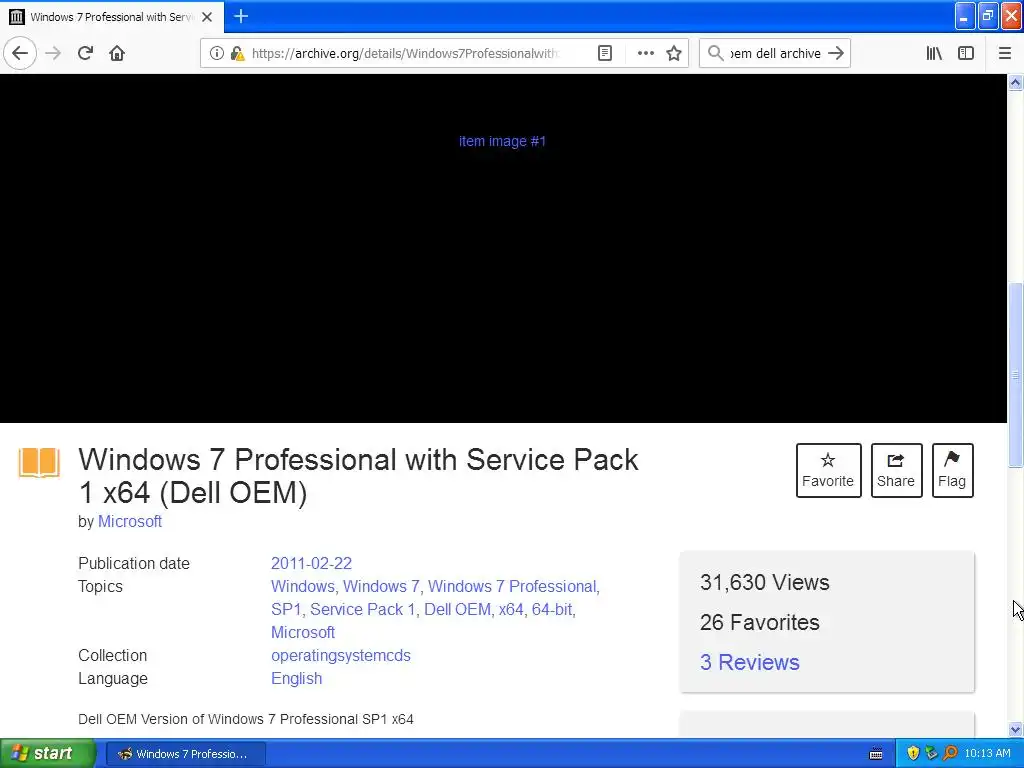Viewport: 1024px width, 768px height.
Task: Toggle Reader View in address bar
Action: point(605,53)
